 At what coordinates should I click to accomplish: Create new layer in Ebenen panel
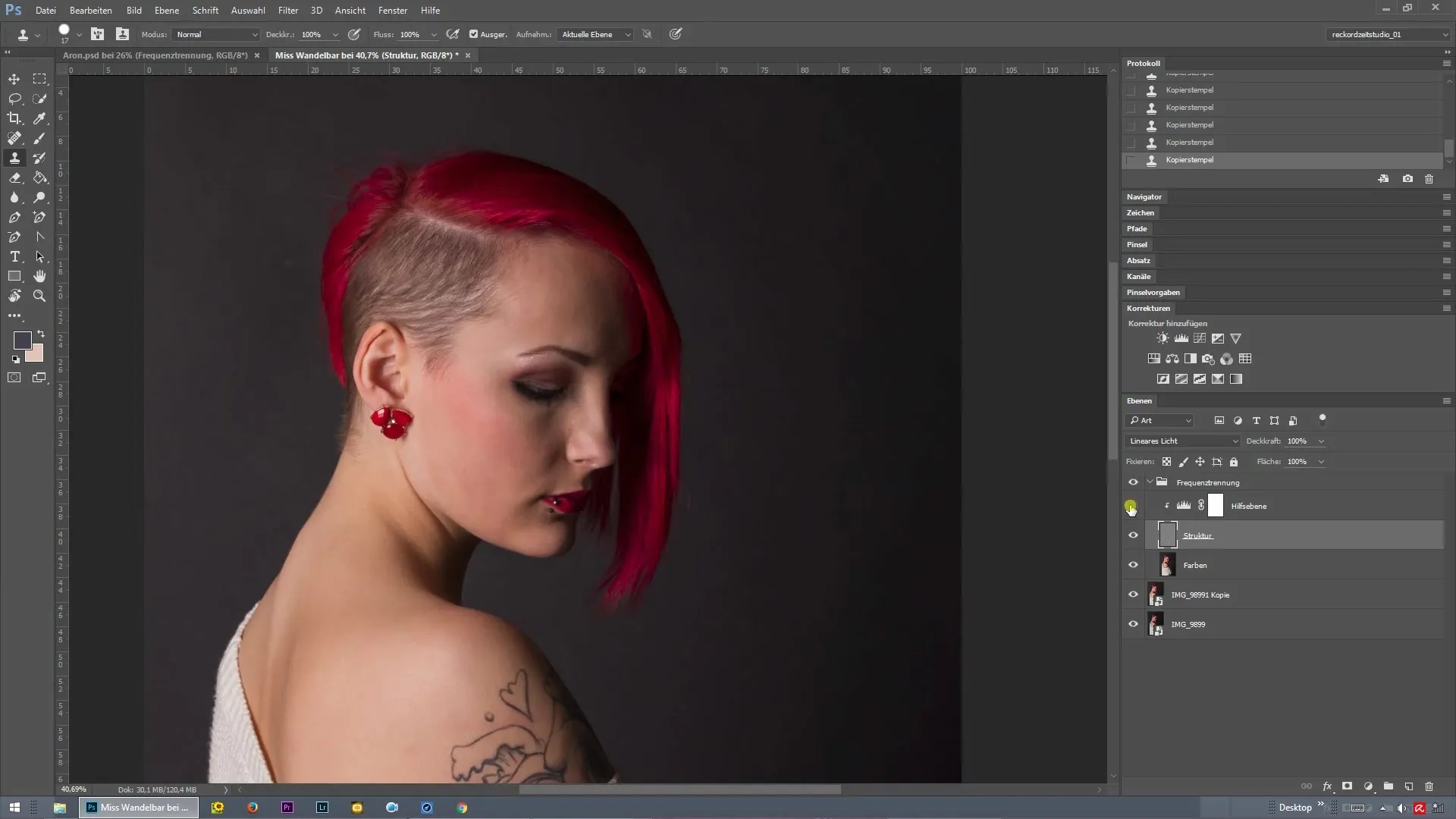tap(1409, 786)
